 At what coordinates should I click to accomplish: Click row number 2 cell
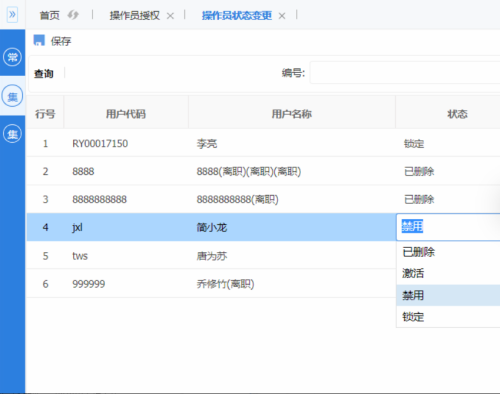tap(45, 172)
